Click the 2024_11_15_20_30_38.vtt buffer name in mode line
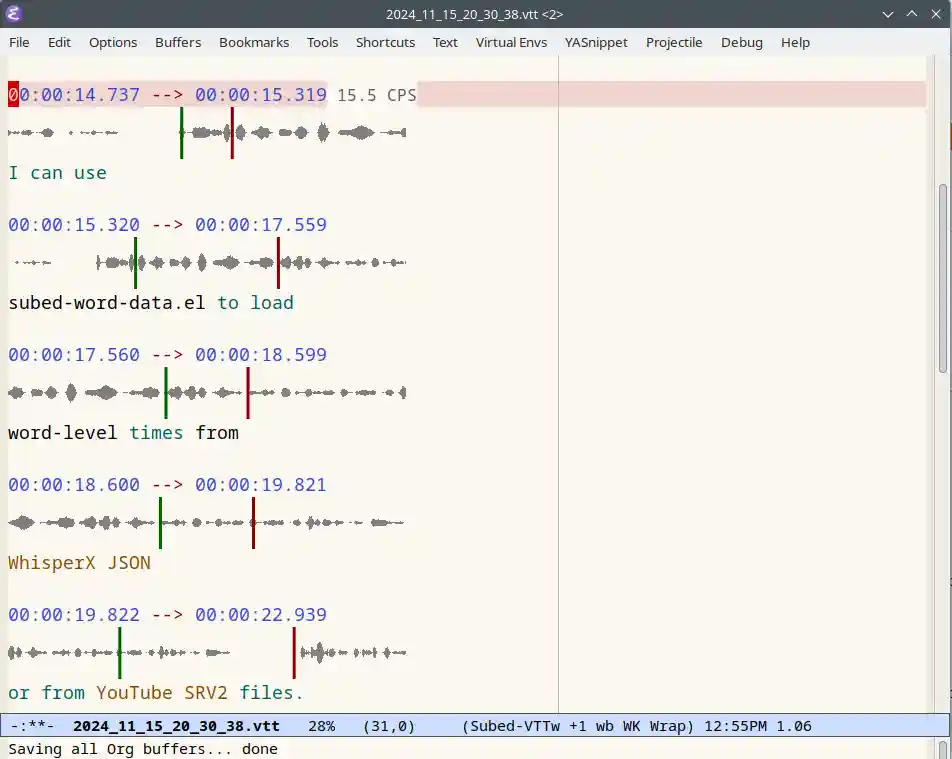952x759 pixels. [x=176, y=726]
